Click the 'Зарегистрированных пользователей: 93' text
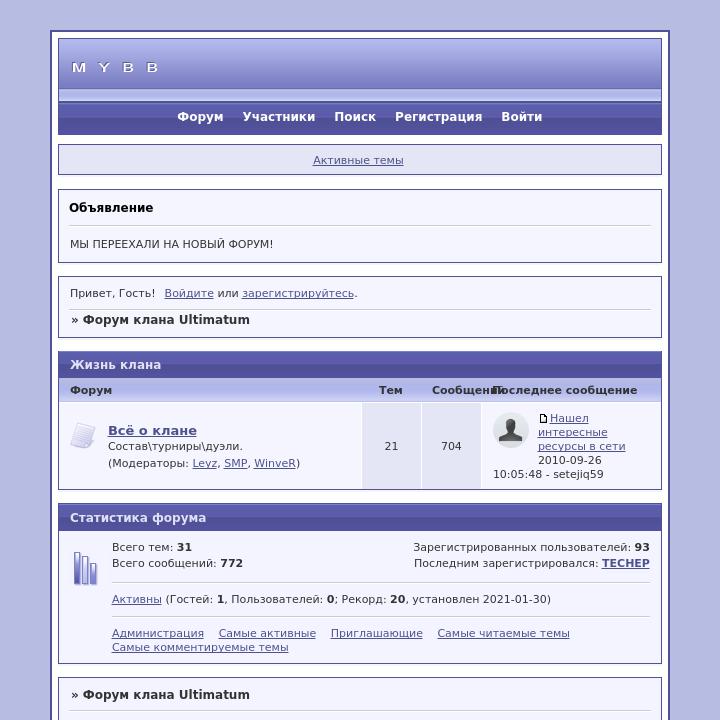The image size is (720, 720). 531,547
